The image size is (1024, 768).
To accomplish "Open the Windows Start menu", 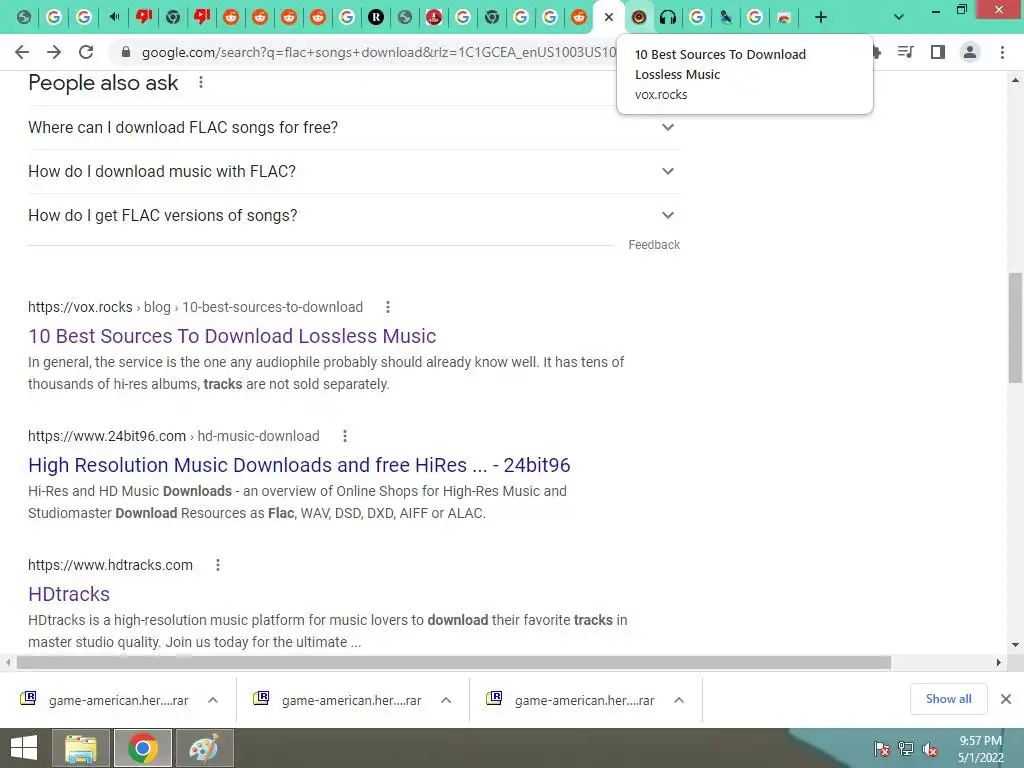I will click(x=24, y=748).
